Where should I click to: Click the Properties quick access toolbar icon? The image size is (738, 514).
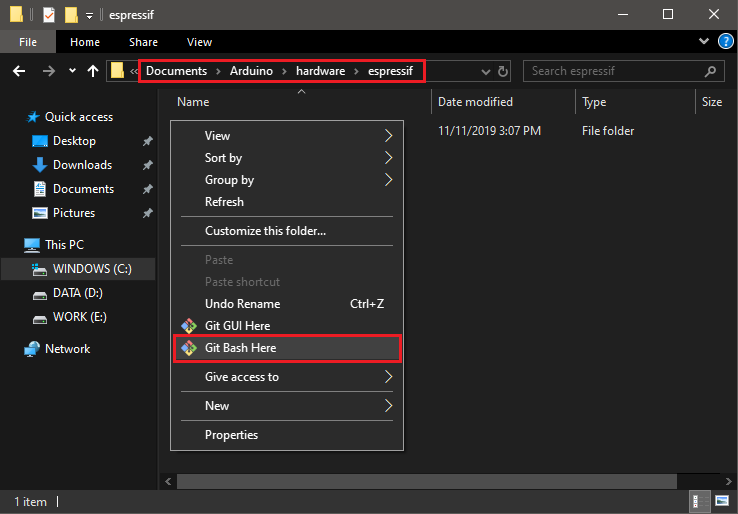pyautogui.click(x=49, y=15)
